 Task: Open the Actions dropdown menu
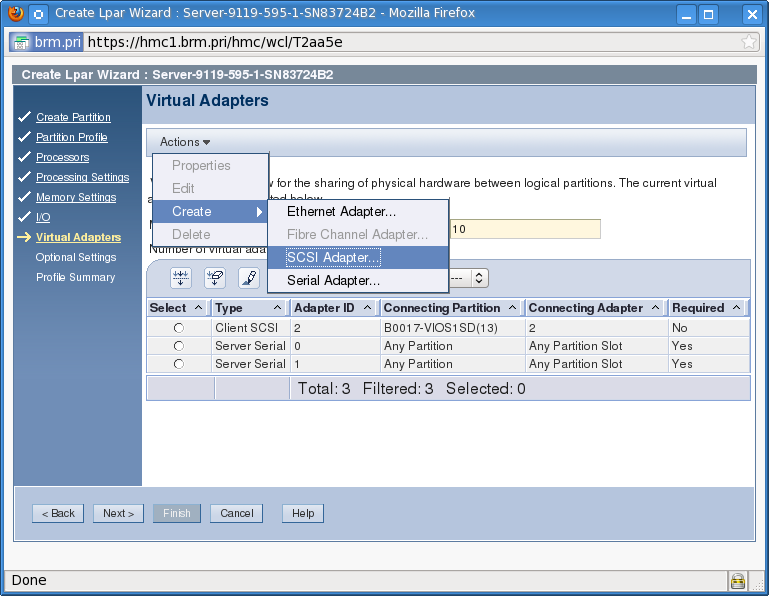click(x=185, y=142)
